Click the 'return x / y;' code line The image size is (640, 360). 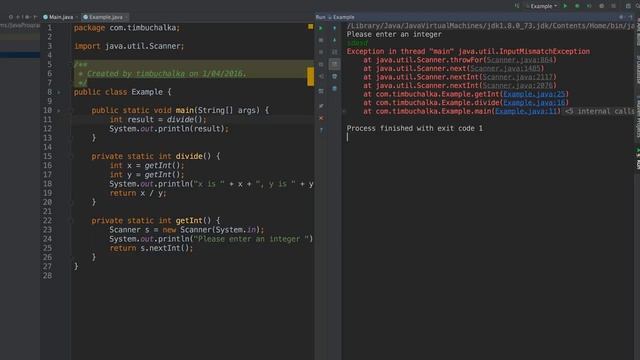[138, 193]
